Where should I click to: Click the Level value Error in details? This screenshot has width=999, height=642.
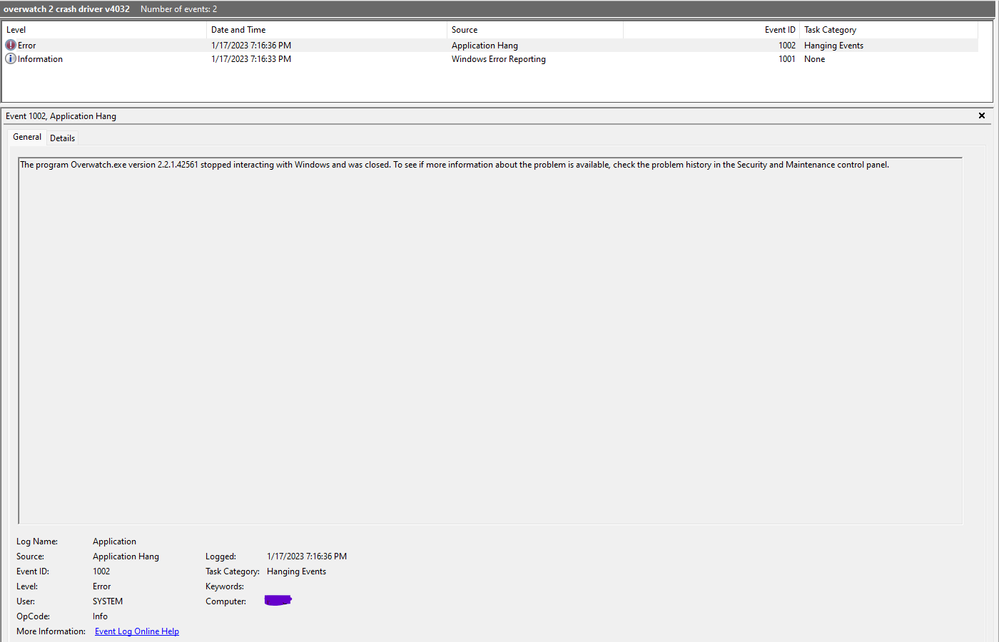(x=101, y=587)
